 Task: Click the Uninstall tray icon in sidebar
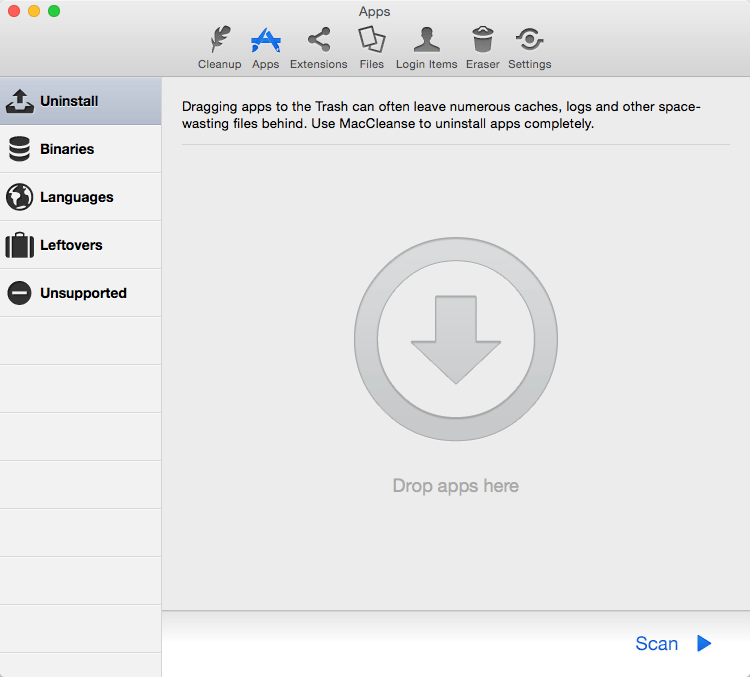point(20,101)
